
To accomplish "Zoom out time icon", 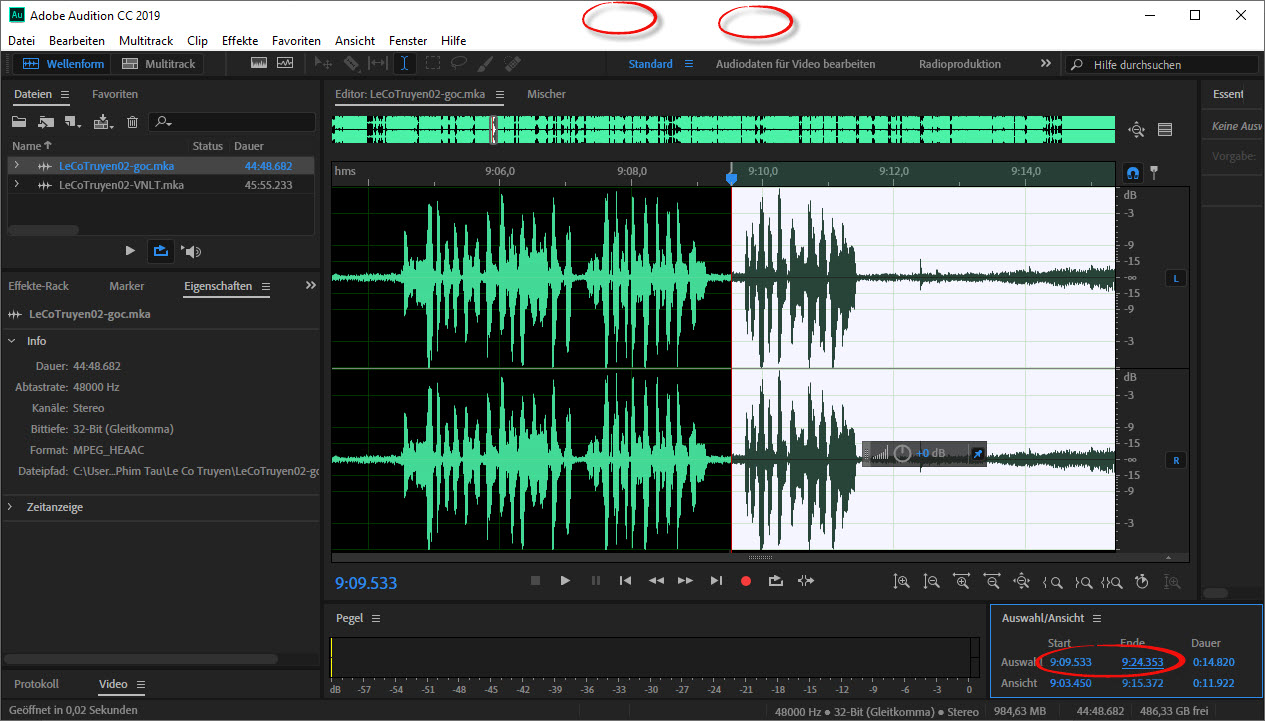I will tap(992, 581).
